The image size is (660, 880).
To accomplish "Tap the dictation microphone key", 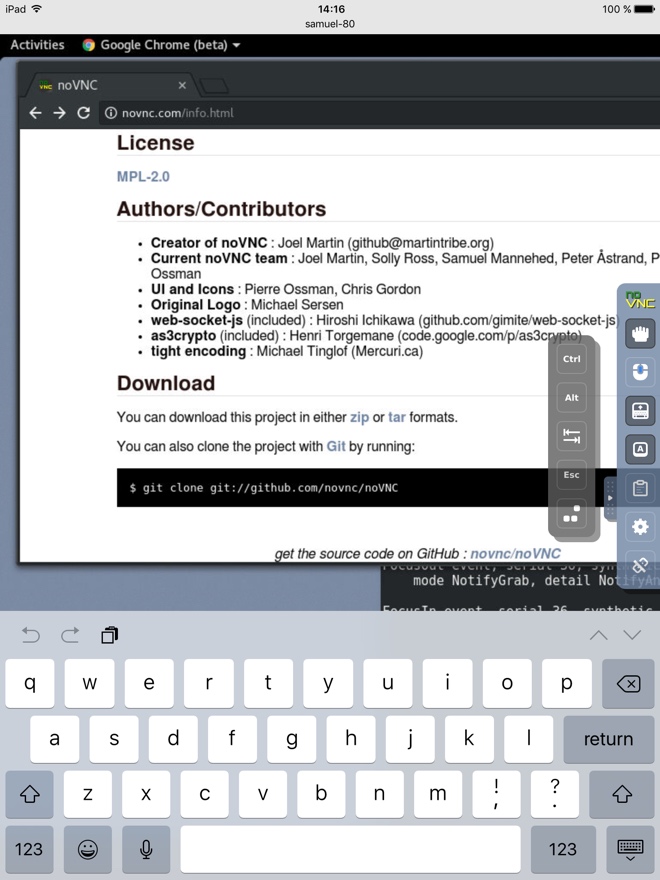I will [x=146, y=849].
